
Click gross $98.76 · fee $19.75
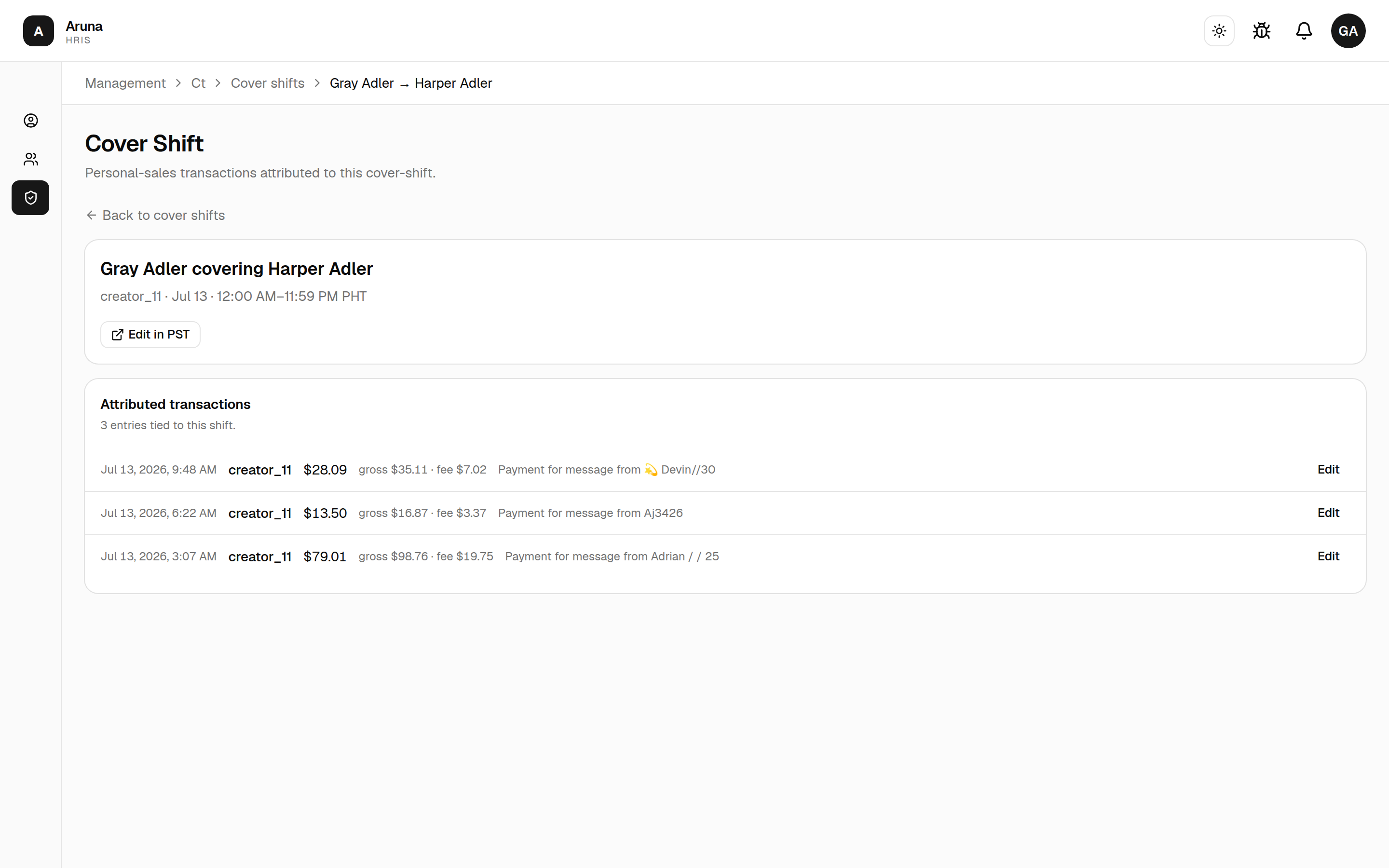[x=426, y=556]
